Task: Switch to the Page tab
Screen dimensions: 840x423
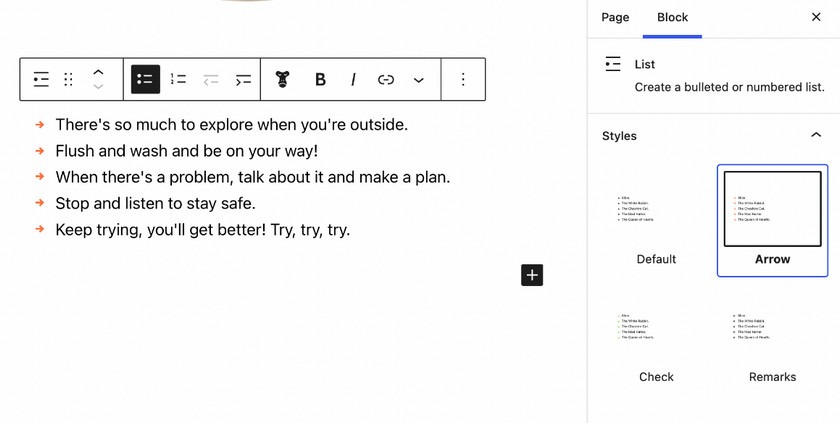Action: click(615, 17)
